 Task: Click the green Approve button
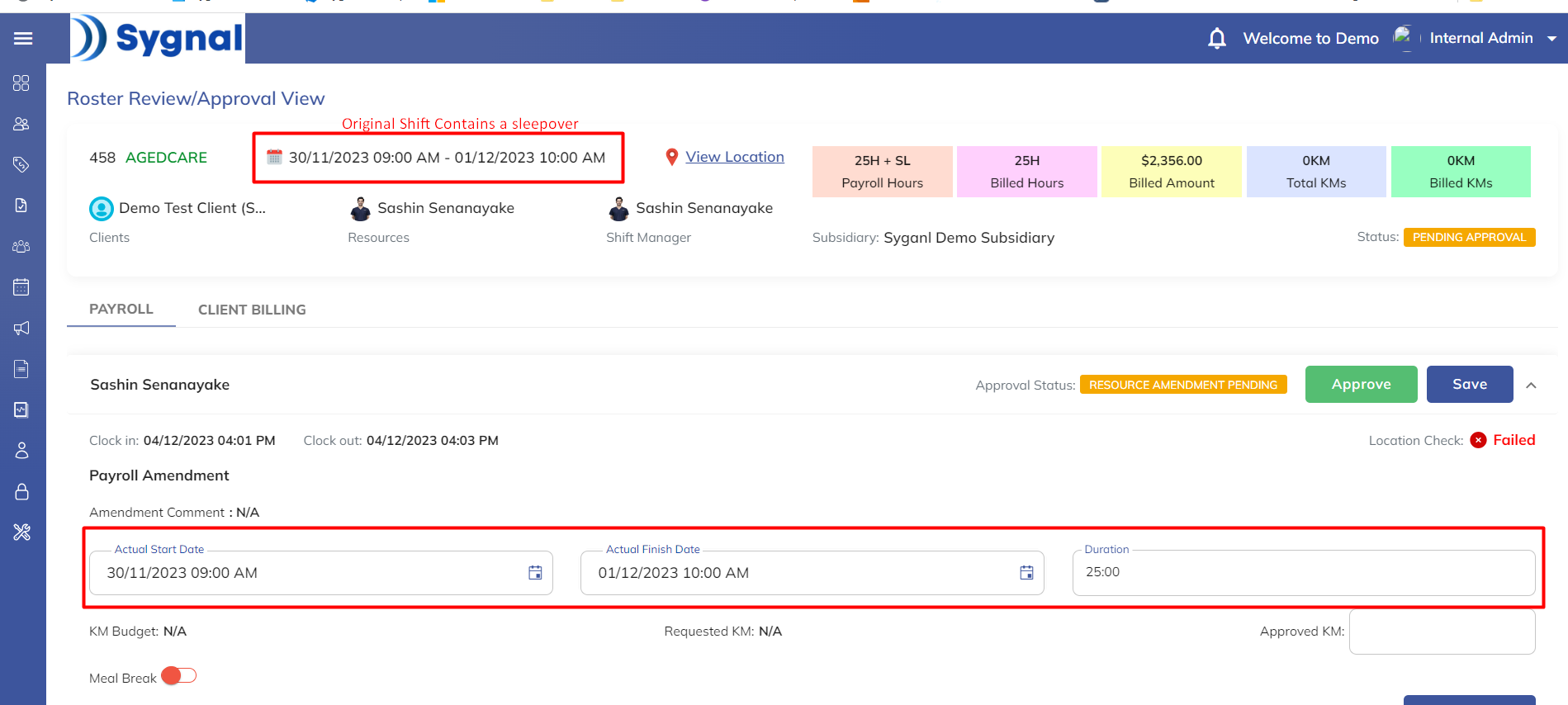1361,385
